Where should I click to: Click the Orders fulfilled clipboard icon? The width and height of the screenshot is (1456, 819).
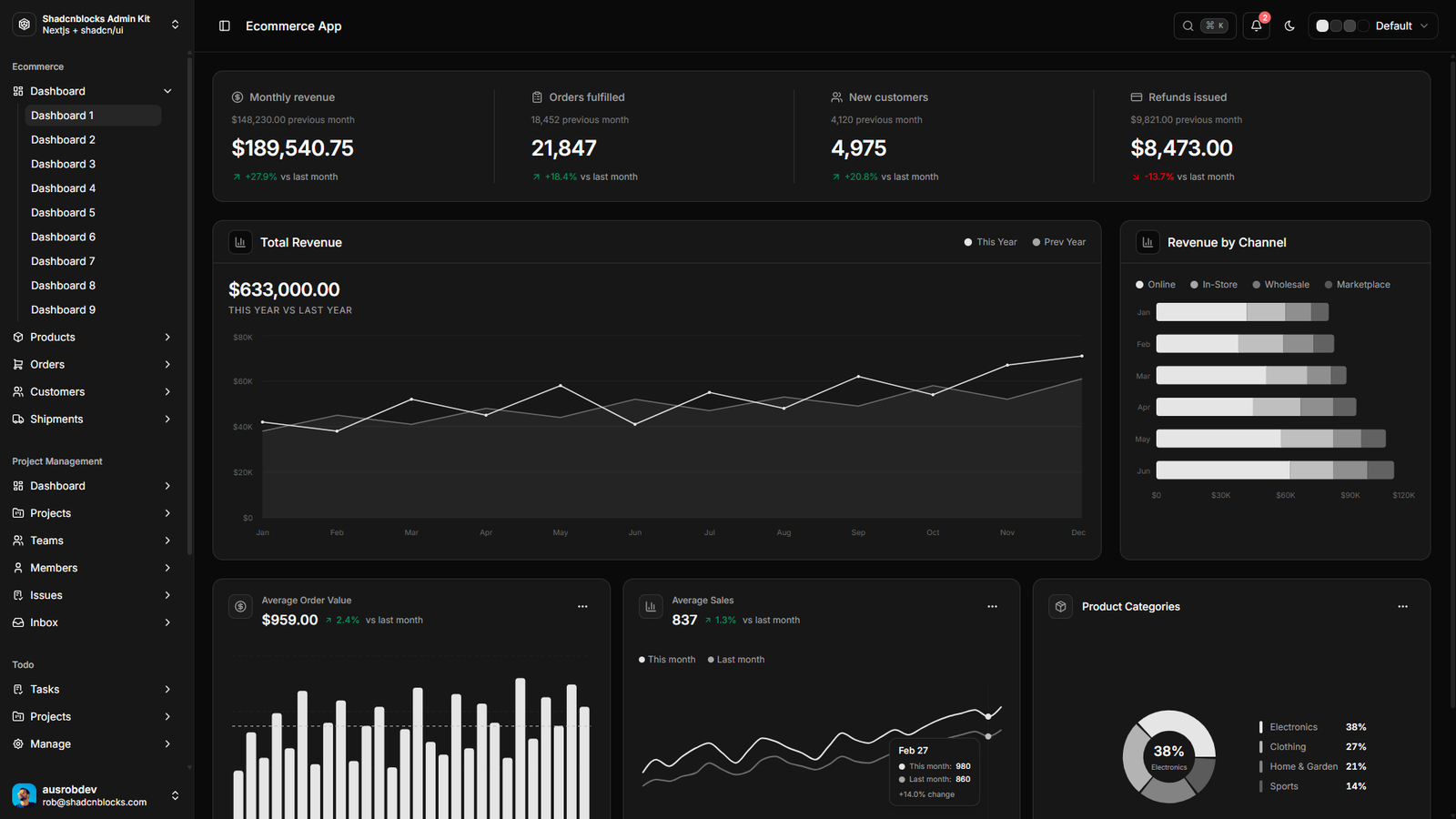click(537, 97)
